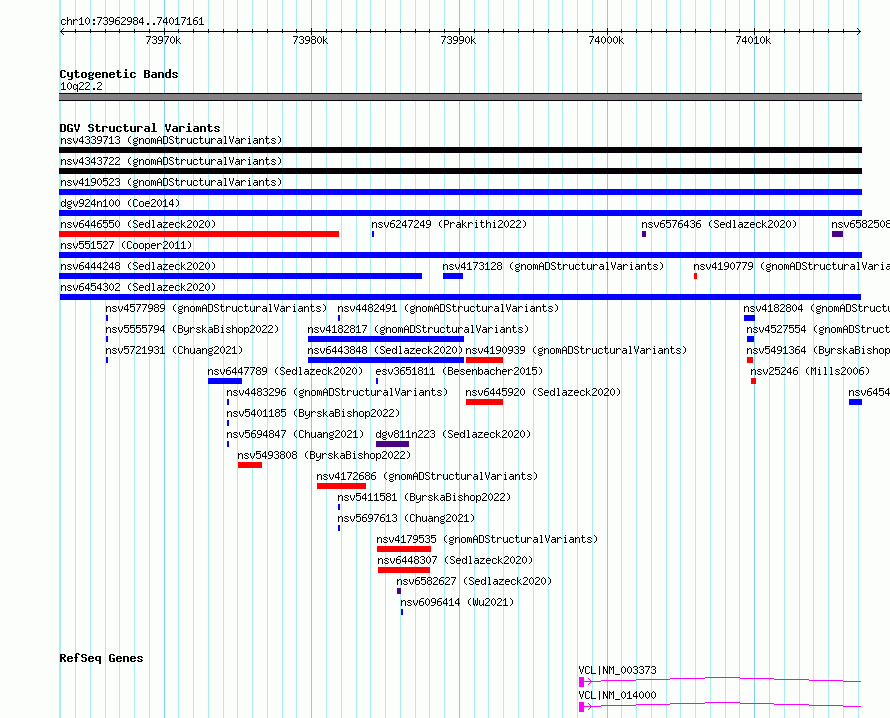Click the dgv924n100 (Coe2014) label
Viewport: 890px width, 718px height.
point(120,203)
